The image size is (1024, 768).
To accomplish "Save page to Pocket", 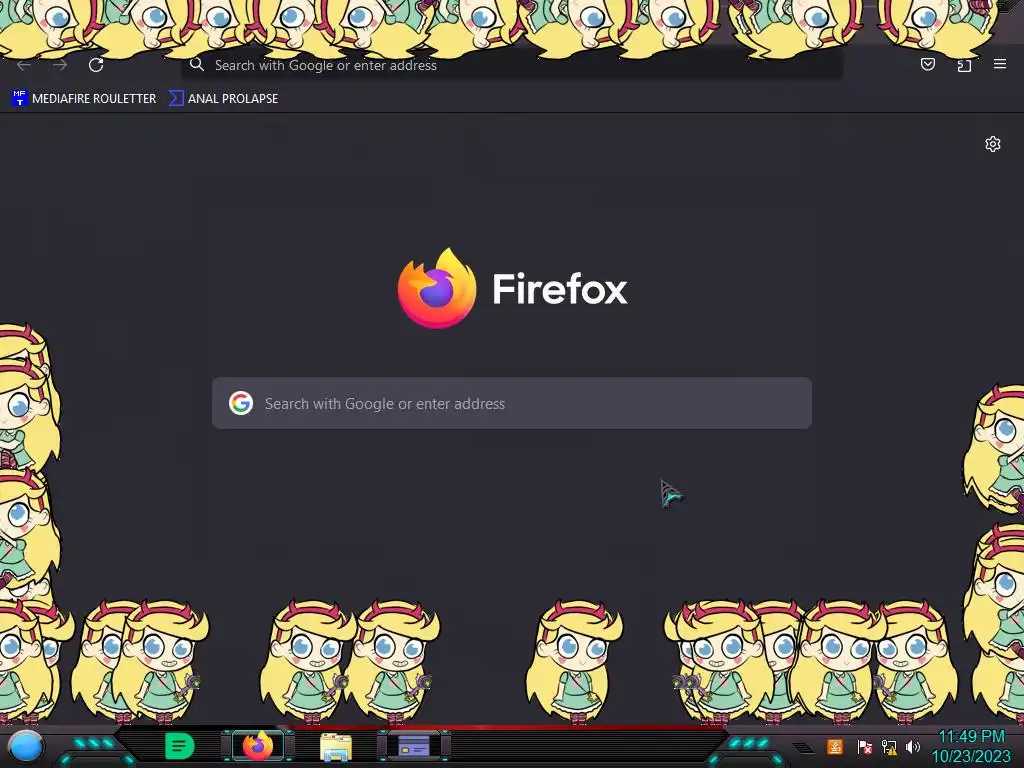I will pyautogui.click(x=927, y=64).
